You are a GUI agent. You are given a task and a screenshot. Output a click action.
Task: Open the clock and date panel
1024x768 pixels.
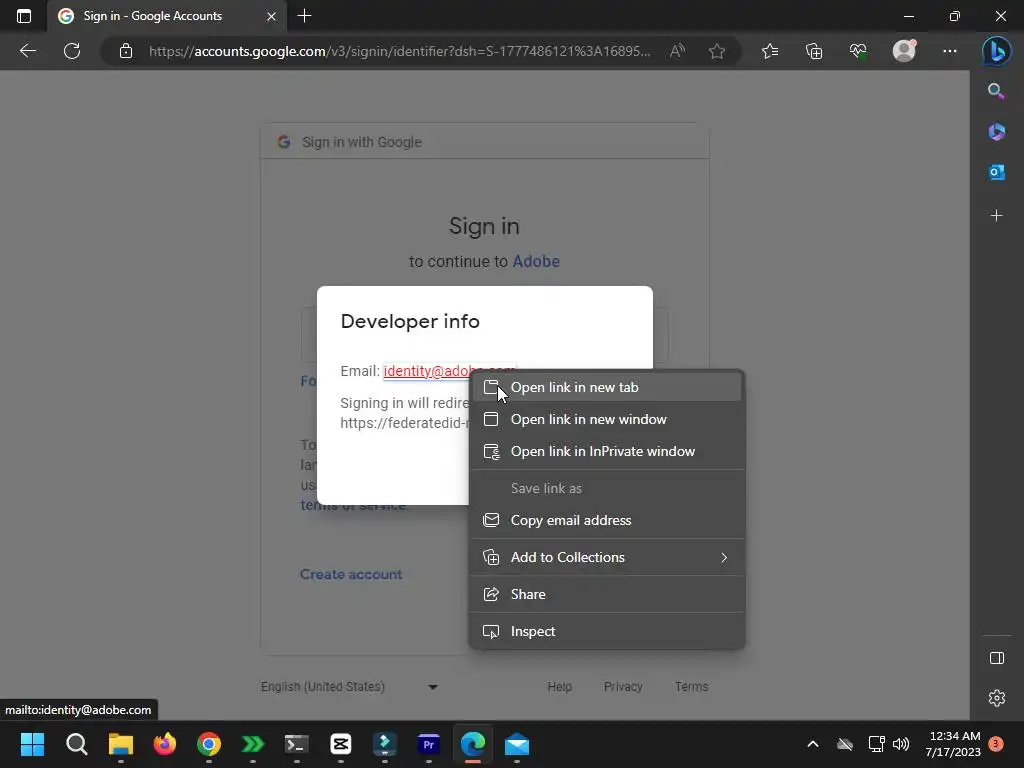[x=953, y=744]
